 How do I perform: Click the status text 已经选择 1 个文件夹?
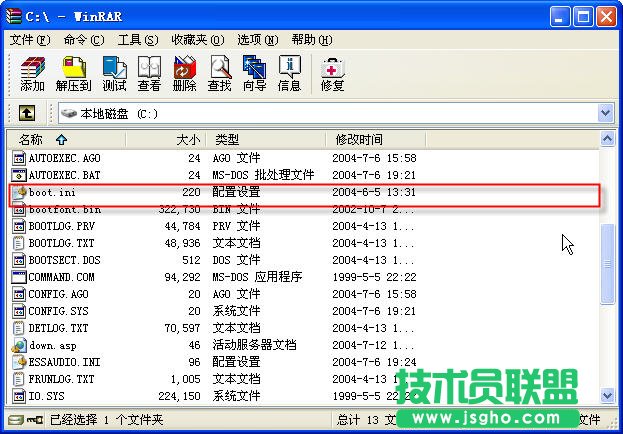pos(106,420)
